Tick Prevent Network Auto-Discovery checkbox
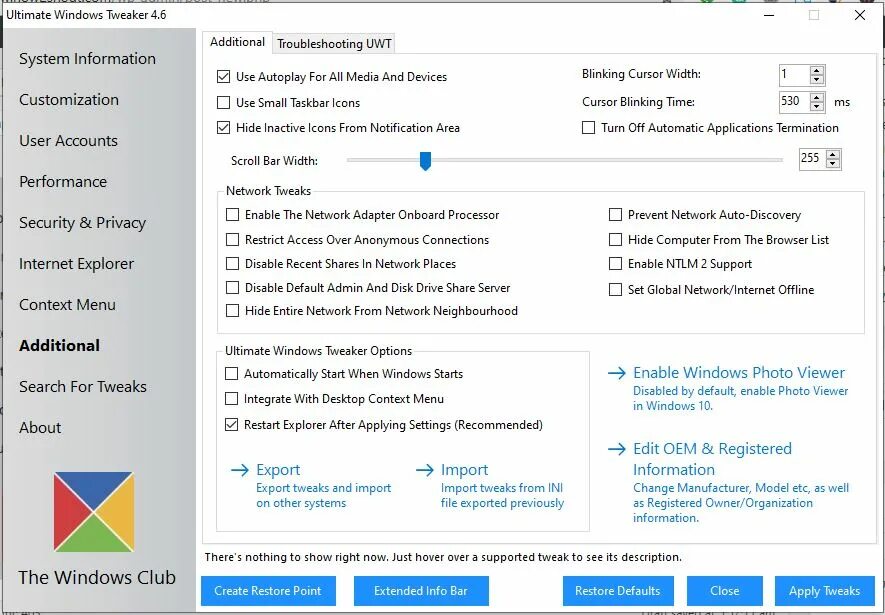 tap(616, 215)
